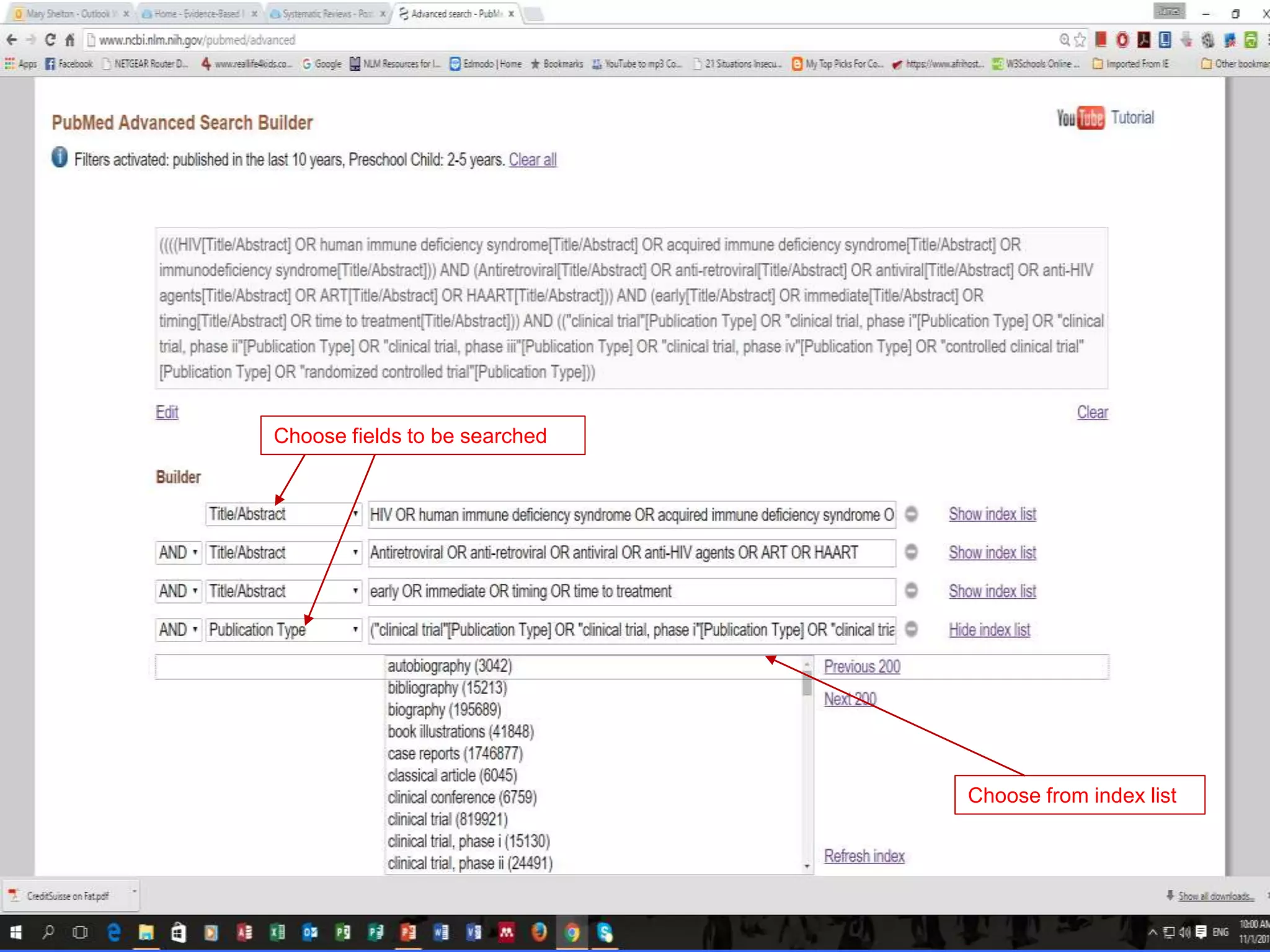
Task: Show index list for the HIV row
Action: (x=992, y=514)
